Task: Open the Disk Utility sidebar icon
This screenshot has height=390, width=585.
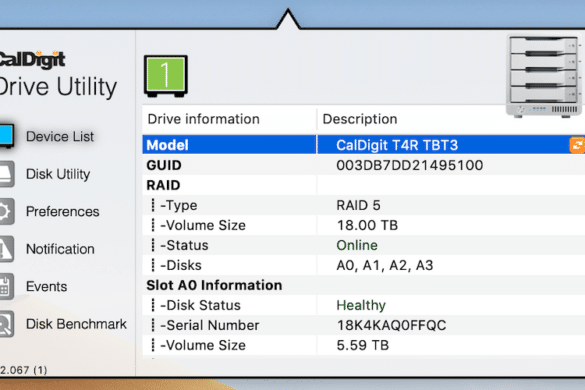Action: [7, 174]
